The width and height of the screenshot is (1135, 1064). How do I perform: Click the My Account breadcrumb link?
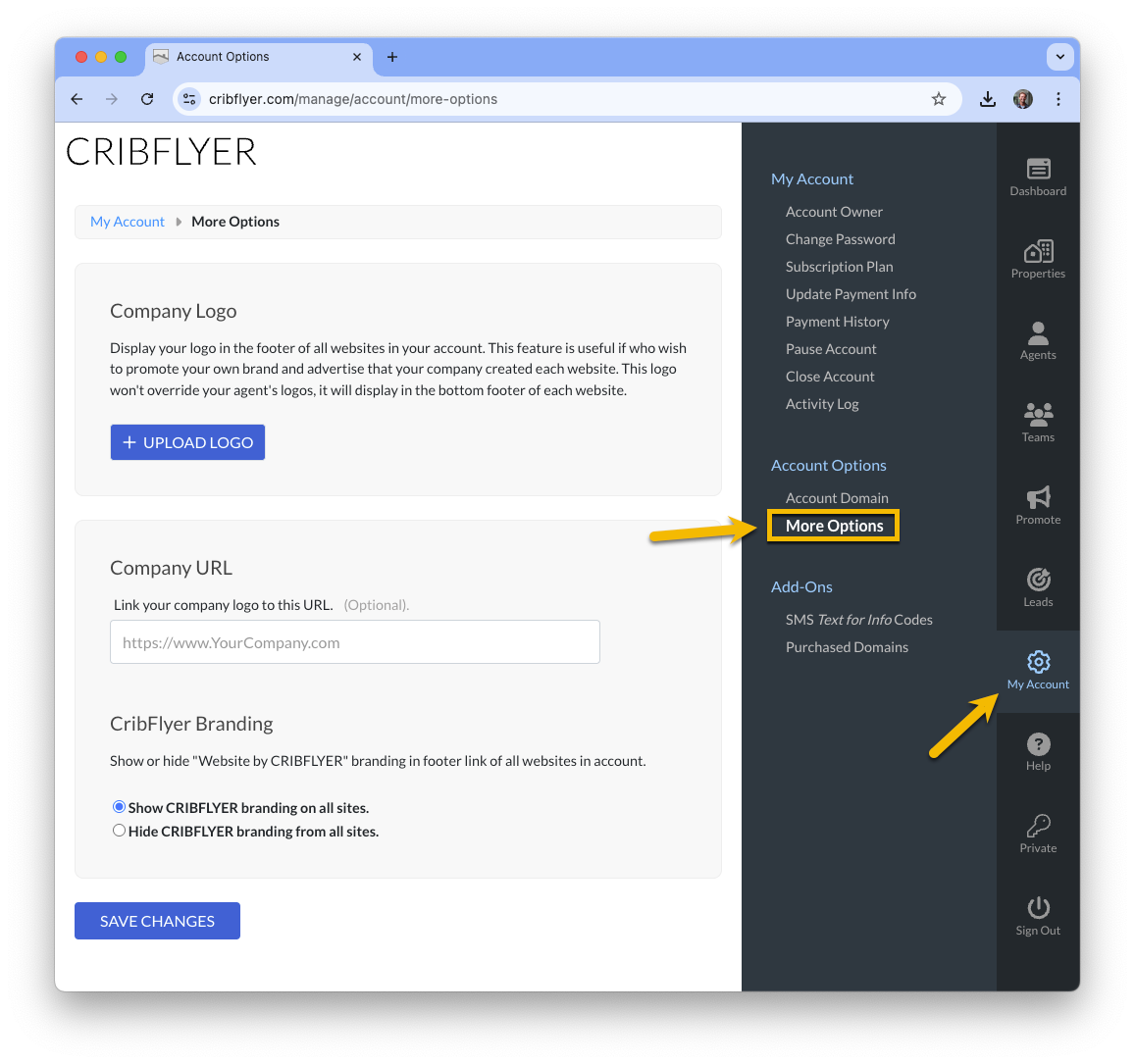pos(128,222)
